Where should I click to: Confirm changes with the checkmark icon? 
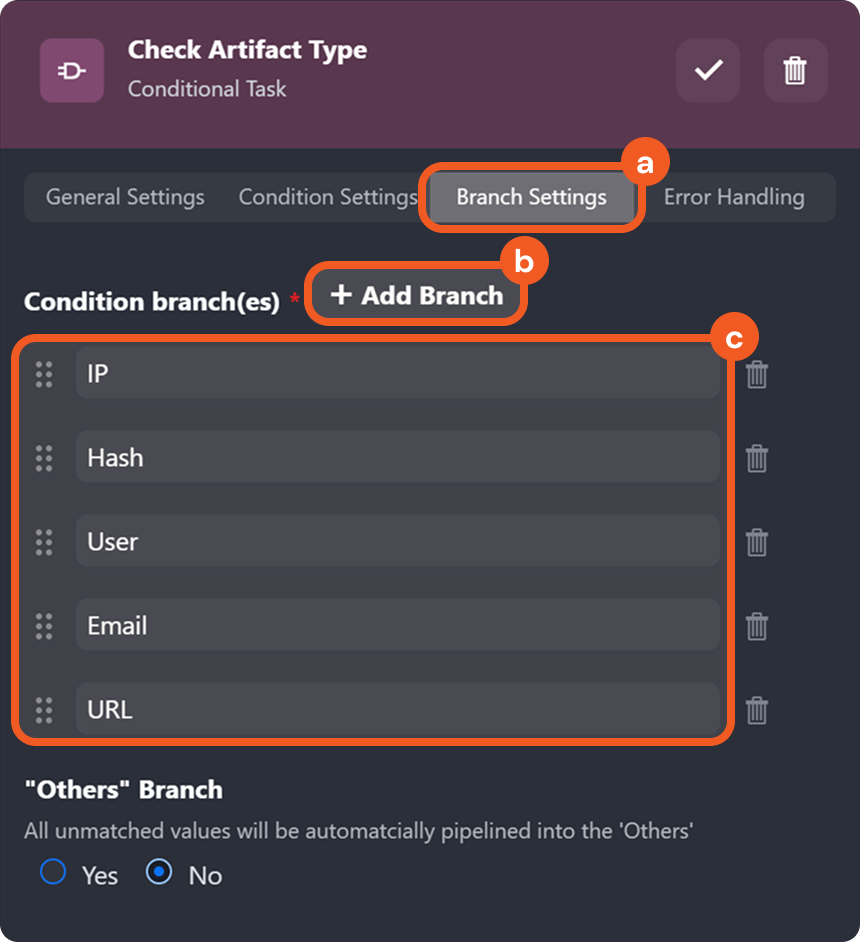point(708,71)
